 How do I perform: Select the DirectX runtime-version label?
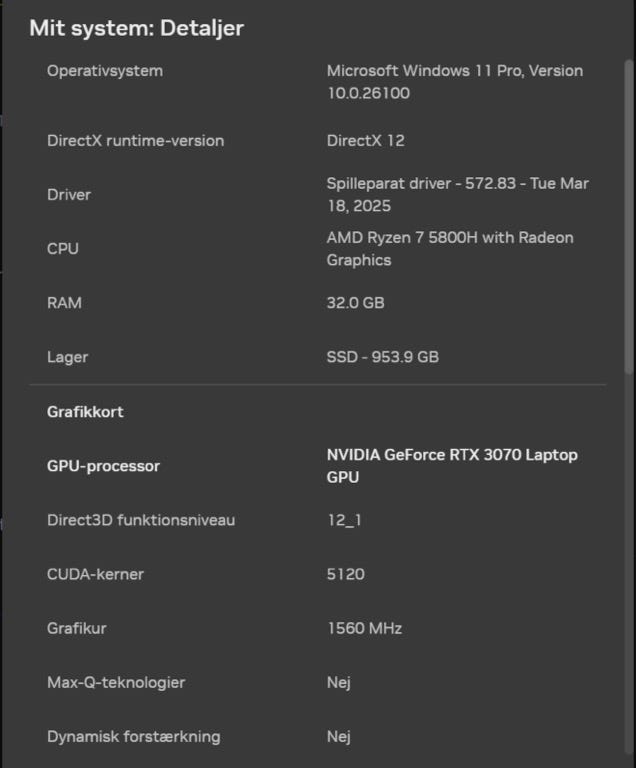point(135,141)
